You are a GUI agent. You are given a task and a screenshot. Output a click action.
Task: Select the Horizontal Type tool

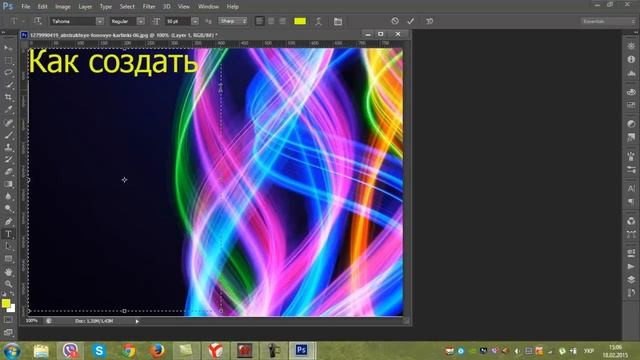tap(8, 234)
